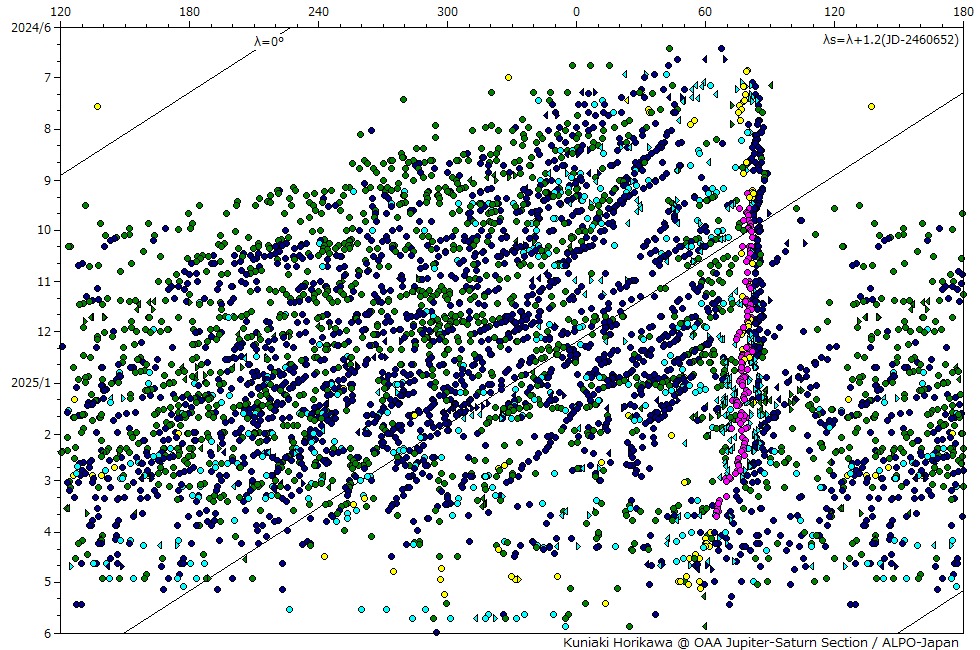Select month 12 on the vertical axis
The image size is (980, 650).
click(43, 331)
